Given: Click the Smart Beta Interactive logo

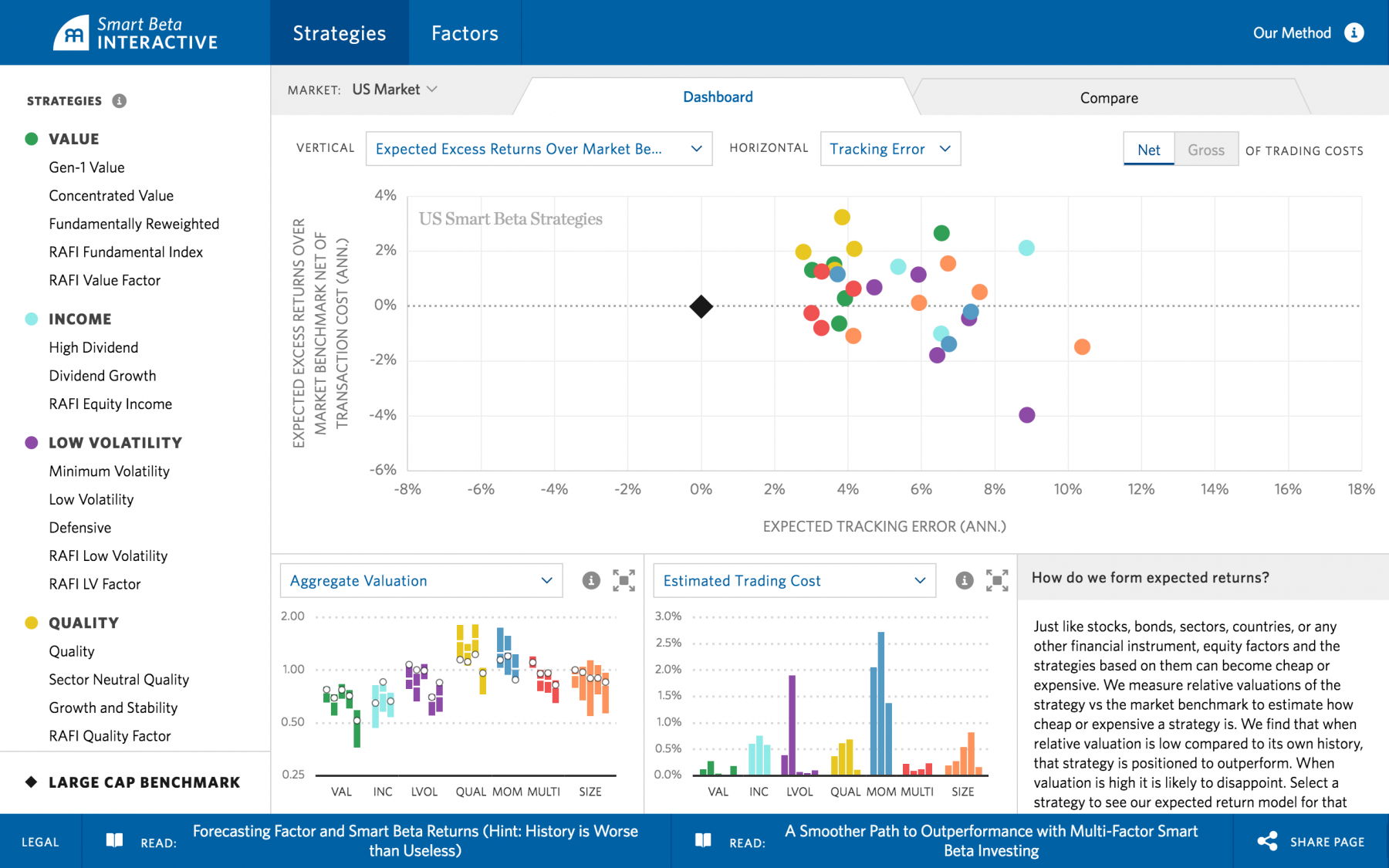Looking at the screenshot, I should (136, 33).
